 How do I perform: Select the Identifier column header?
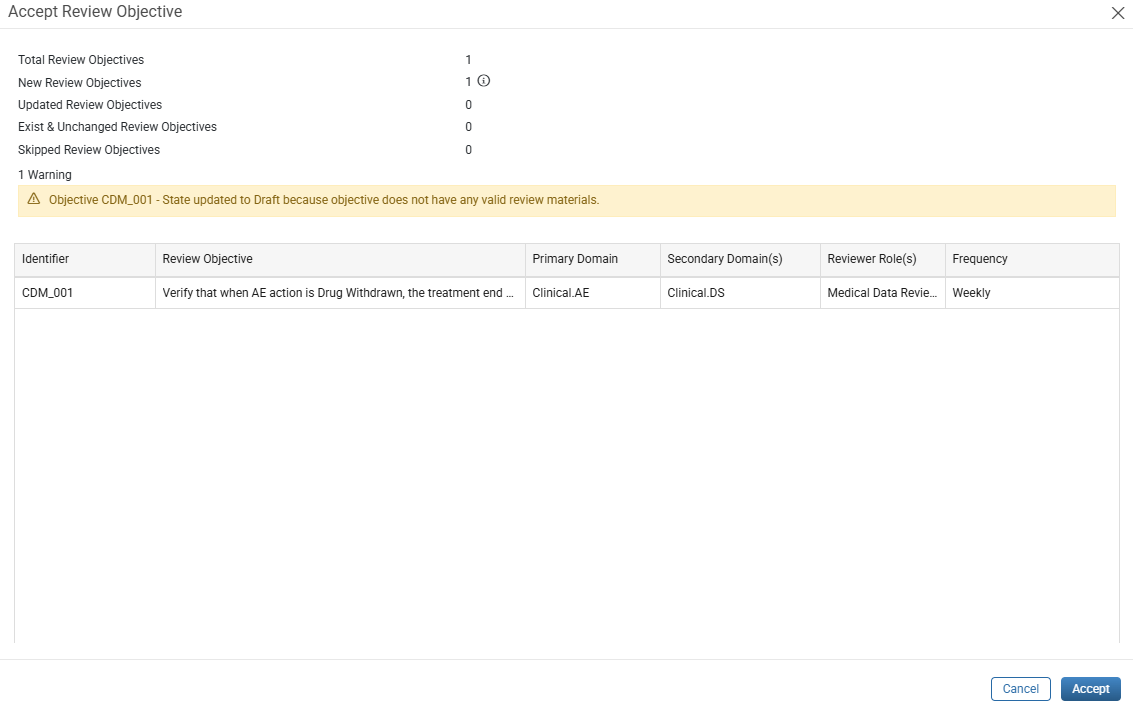pyautogui.click(x=85, y=259)
